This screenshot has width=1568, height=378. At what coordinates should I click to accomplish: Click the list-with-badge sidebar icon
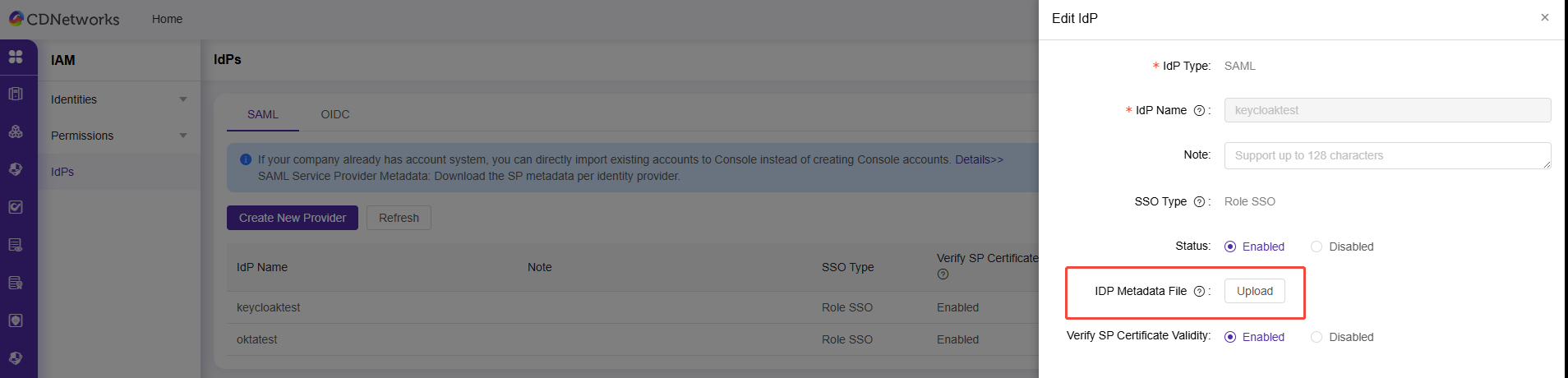pos(16,283)
